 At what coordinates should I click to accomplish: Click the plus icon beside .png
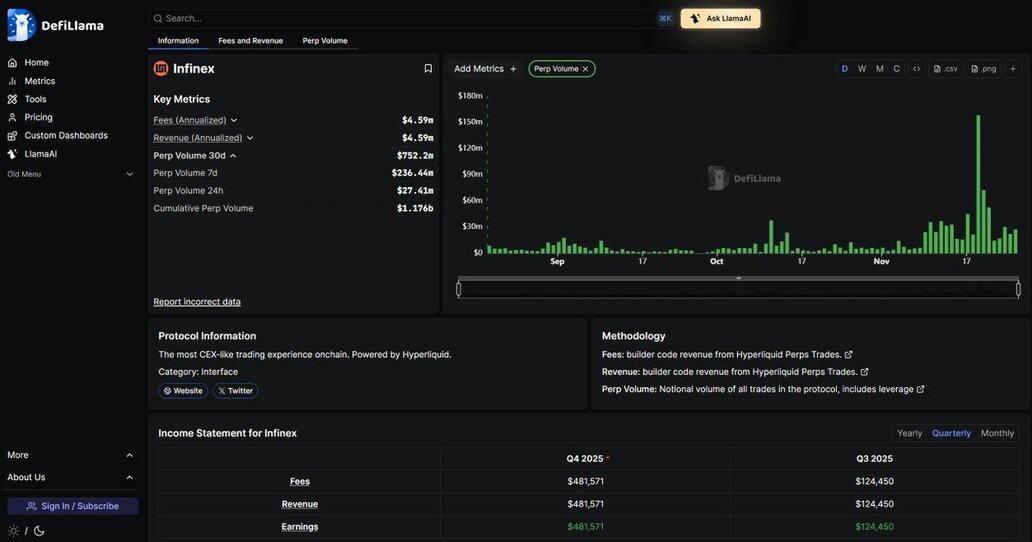[x=1013, y=69]
